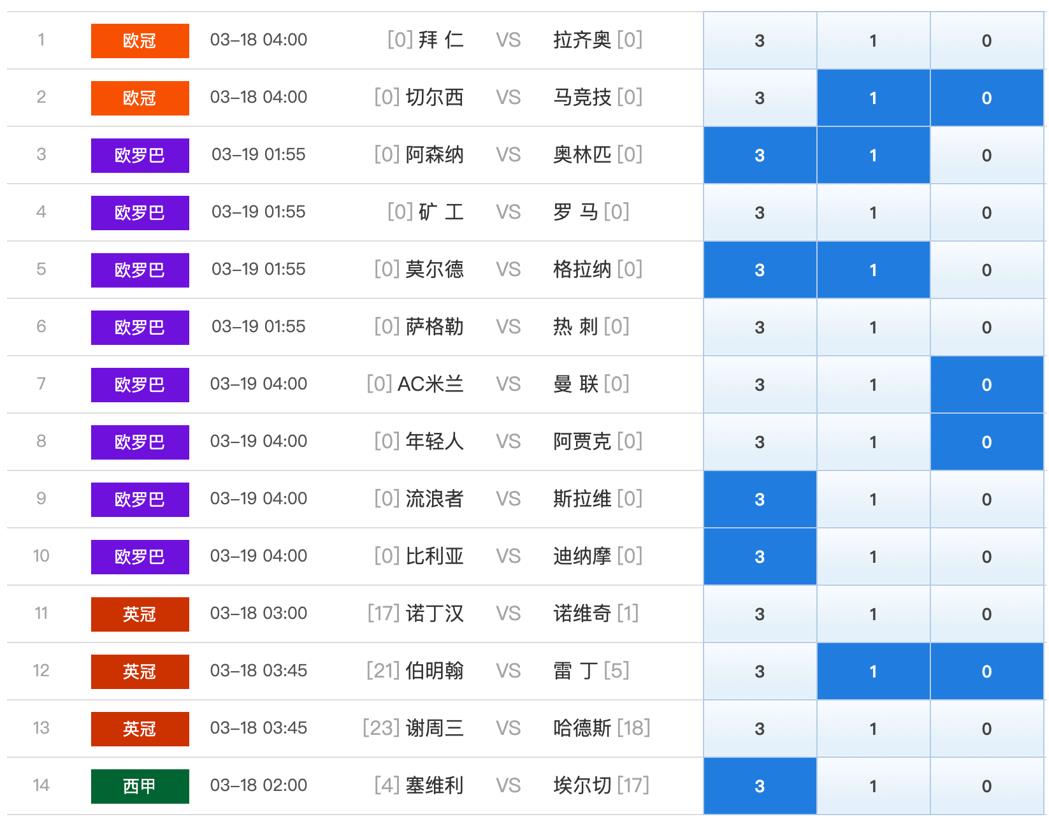Select 3 for 拜仁 vs 拉齐奥
Viewport: 1049px width, 819px height.
(759, 40)
